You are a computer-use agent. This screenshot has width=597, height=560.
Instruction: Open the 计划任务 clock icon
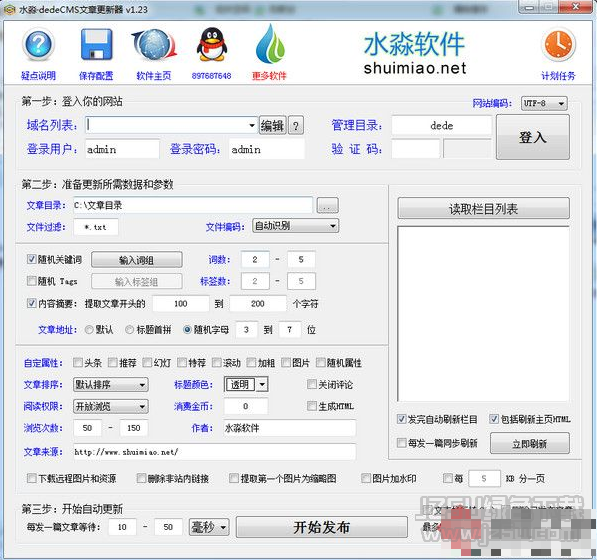coord(558,46)
